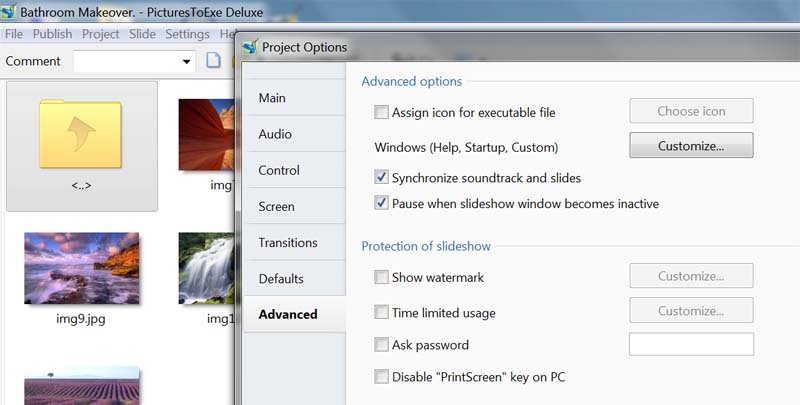Click Customize for Windows (Help, Startup, Custom)
800x405 pixels.
(x=691, y=145)
